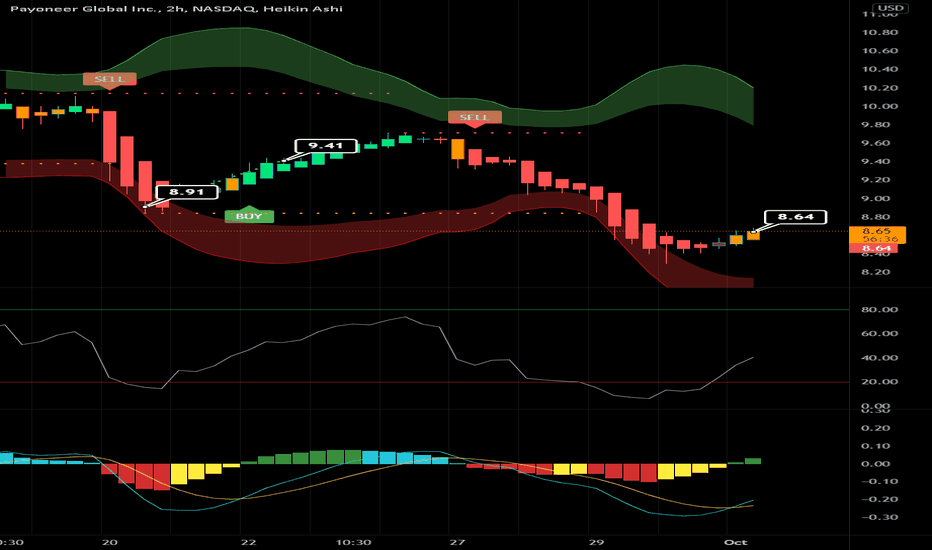The height and width of the screenshot is (550, 932).
Task: Click the USD currency button
Action: tap(891, 8)
